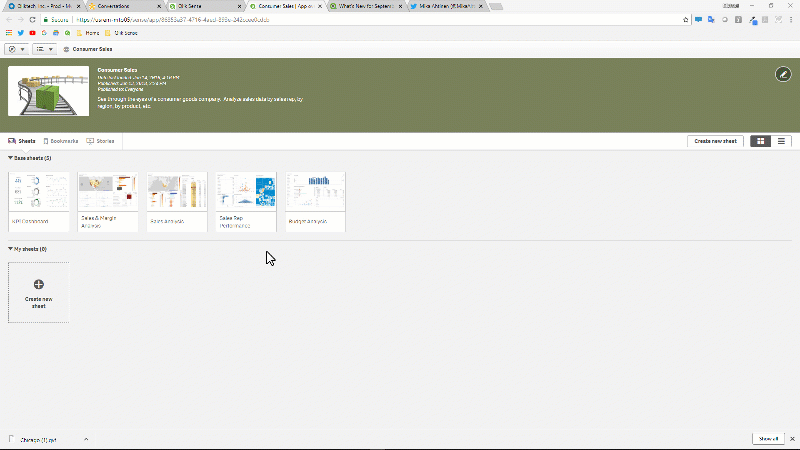
Task: Open the Budget Analysis sheet
Action: (315, 202)
